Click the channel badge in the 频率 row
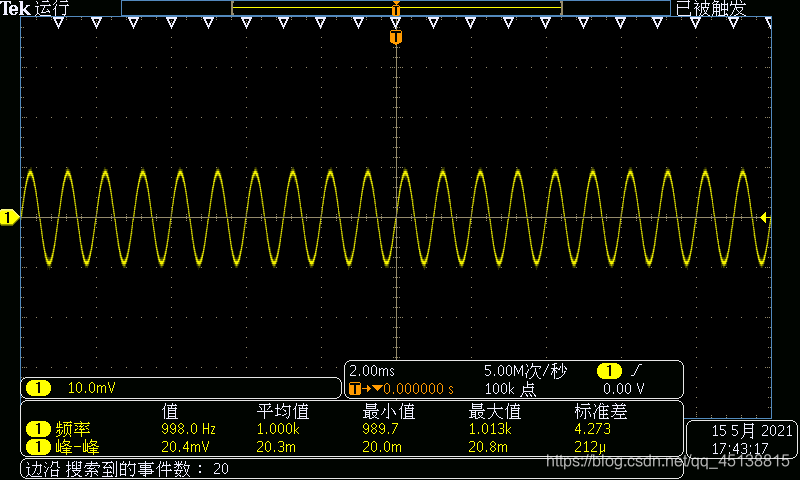The image size is (800, 480). coord(38,429)
